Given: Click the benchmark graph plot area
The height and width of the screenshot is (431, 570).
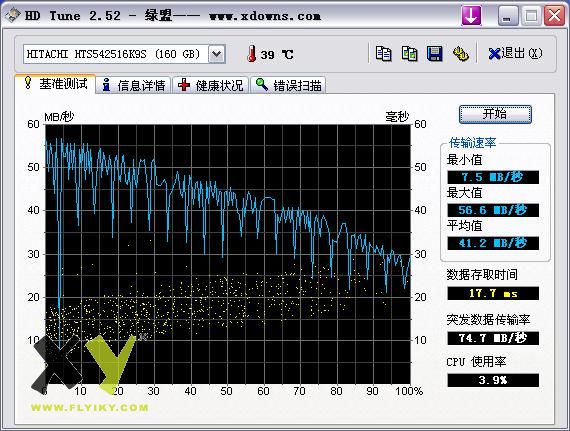Looking at the screenshot, I should coord(228,254).
